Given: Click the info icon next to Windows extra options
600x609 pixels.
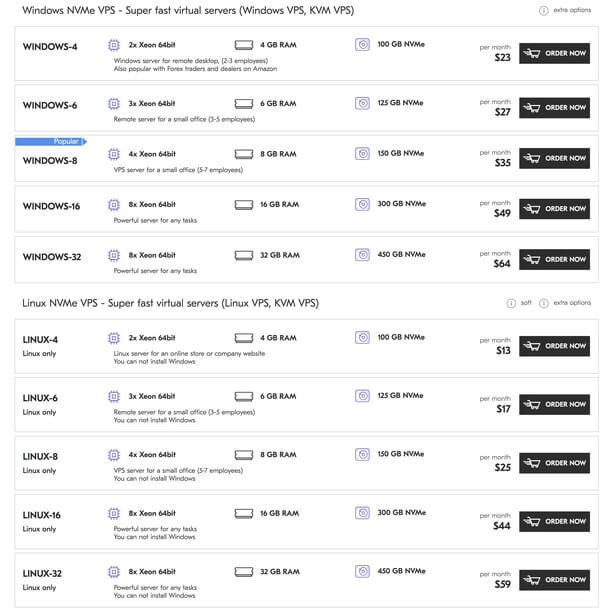Looking at the screenshot, I should 543,11.
